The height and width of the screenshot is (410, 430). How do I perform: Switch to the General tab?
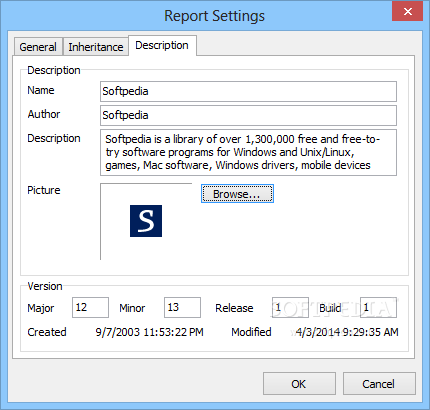[x=38, y=47]
